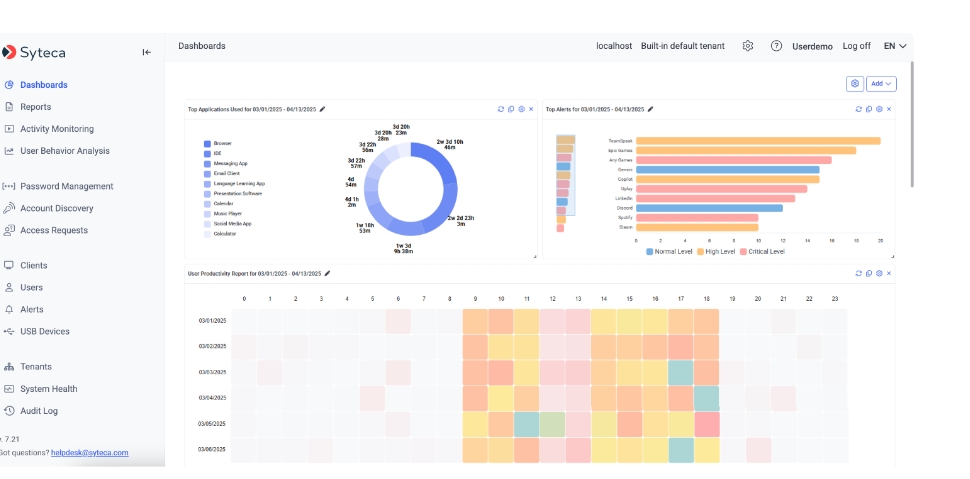Collapse the sidebar with the arrow icon

click(x=146, y=52)
